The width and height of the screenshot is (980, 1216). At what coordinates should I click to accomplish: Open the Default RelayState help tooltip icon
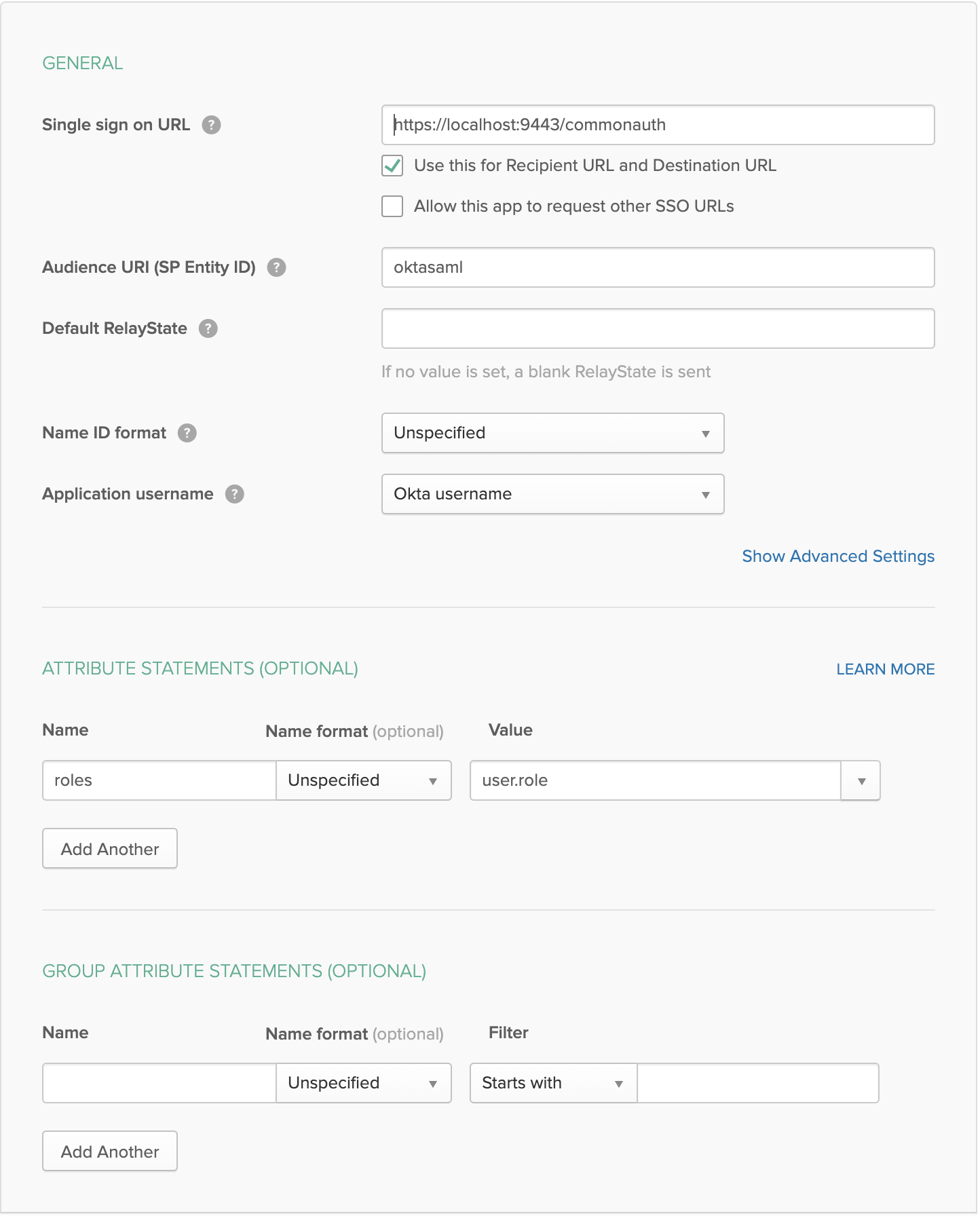[x=208, y=328]
